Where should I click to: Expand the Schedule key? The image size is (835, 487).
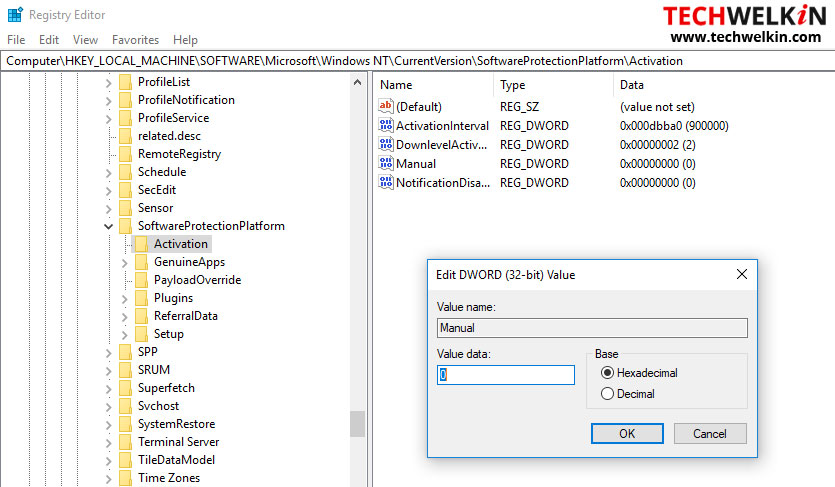coord(109,172)
